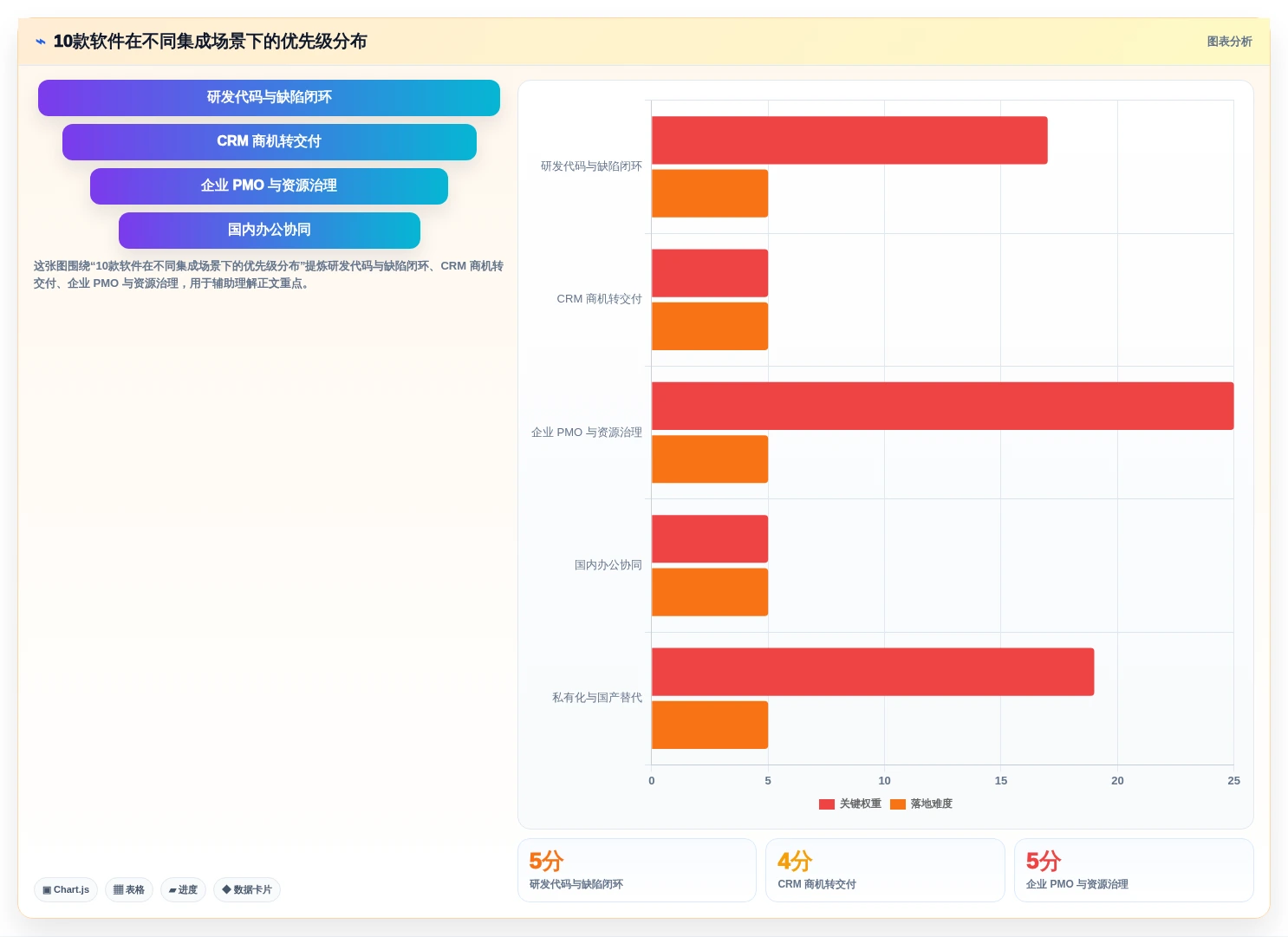Screen dimensions: 1288x937
Task: Click the y-axis label 私有化与国产替代
Action: [x=597, y=698]
